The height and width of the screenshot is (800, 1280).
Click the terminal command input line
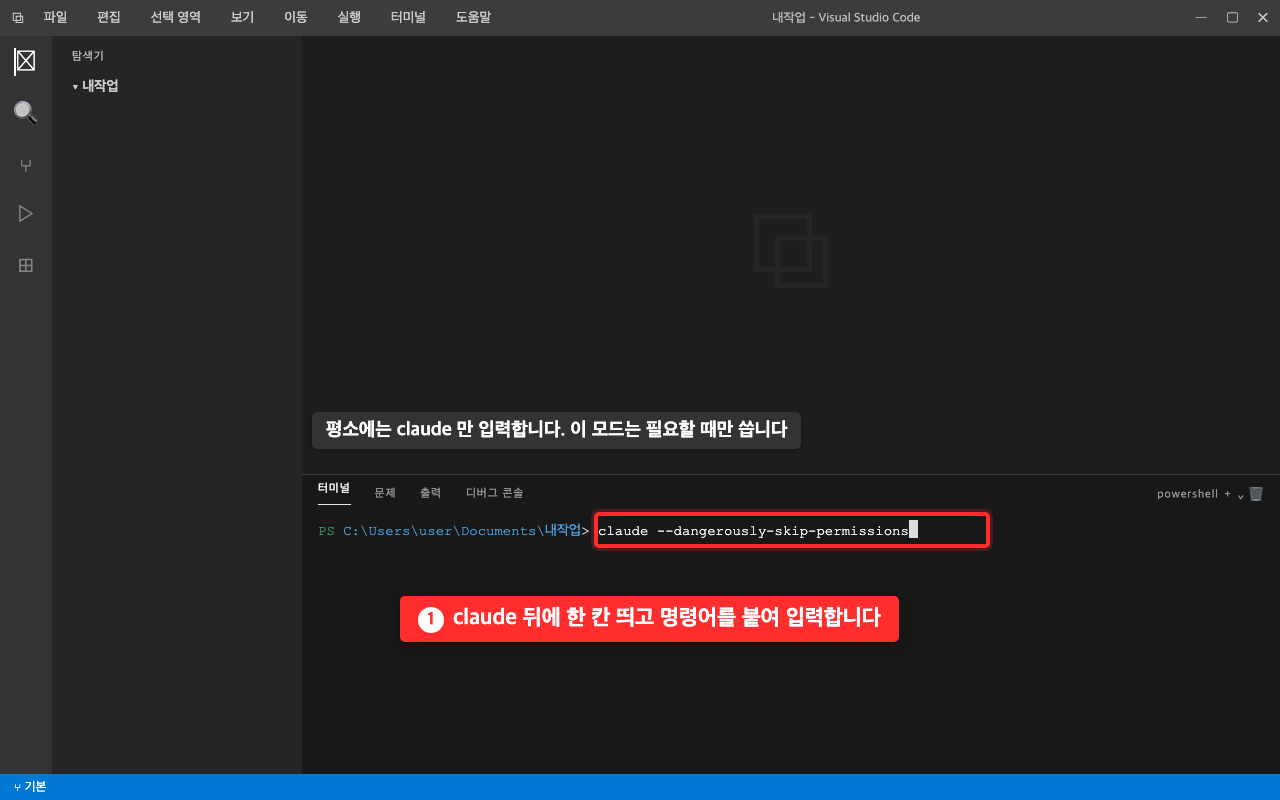[x=791, y=530]
